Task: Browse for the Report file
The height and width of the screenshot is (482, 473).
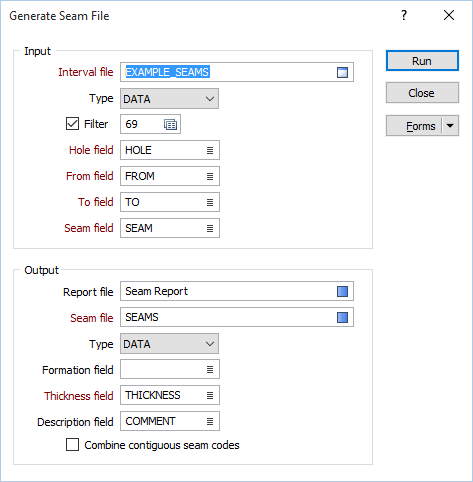Action: [342, 291]
